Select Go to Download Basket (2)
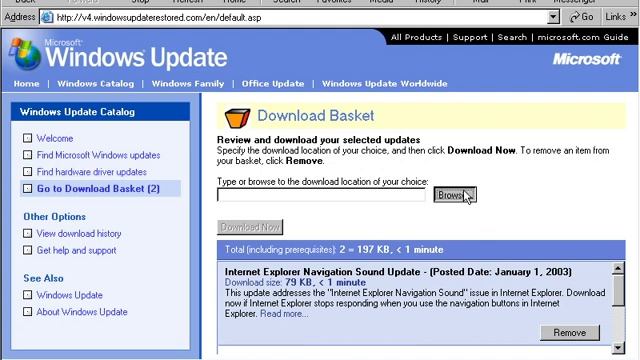 click(x=98, y=189)
